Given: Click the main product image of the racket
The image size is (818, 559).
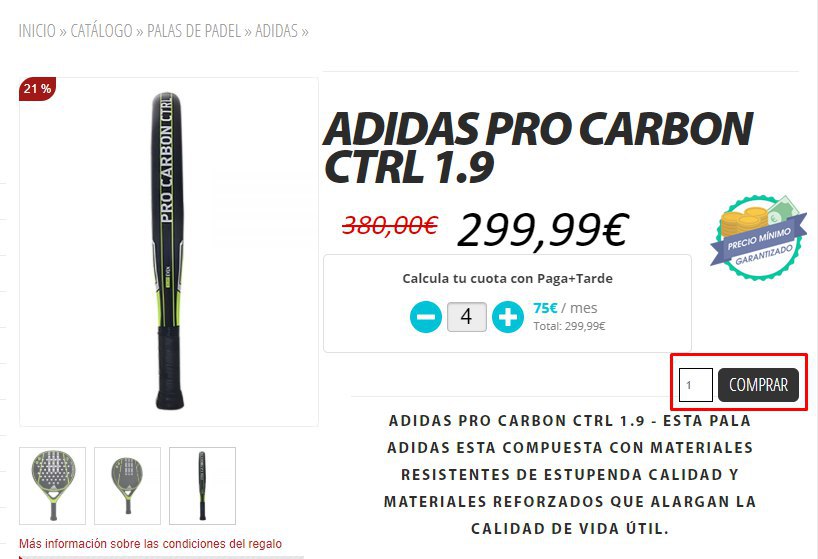Looking at the screenshot, I should click(x=169, y=252).
